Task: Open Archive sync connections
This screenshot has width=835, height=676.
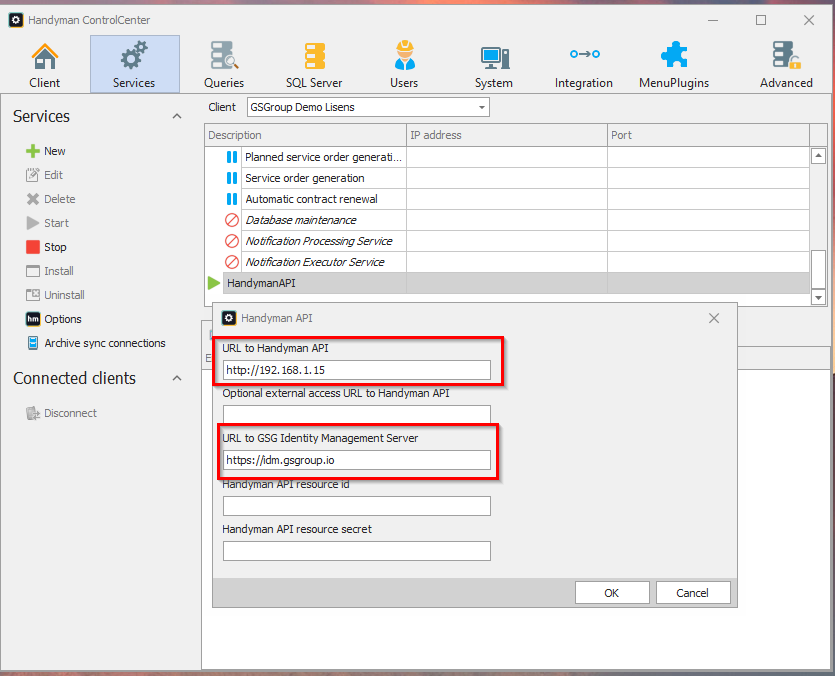Action: (x=96, y=343)
